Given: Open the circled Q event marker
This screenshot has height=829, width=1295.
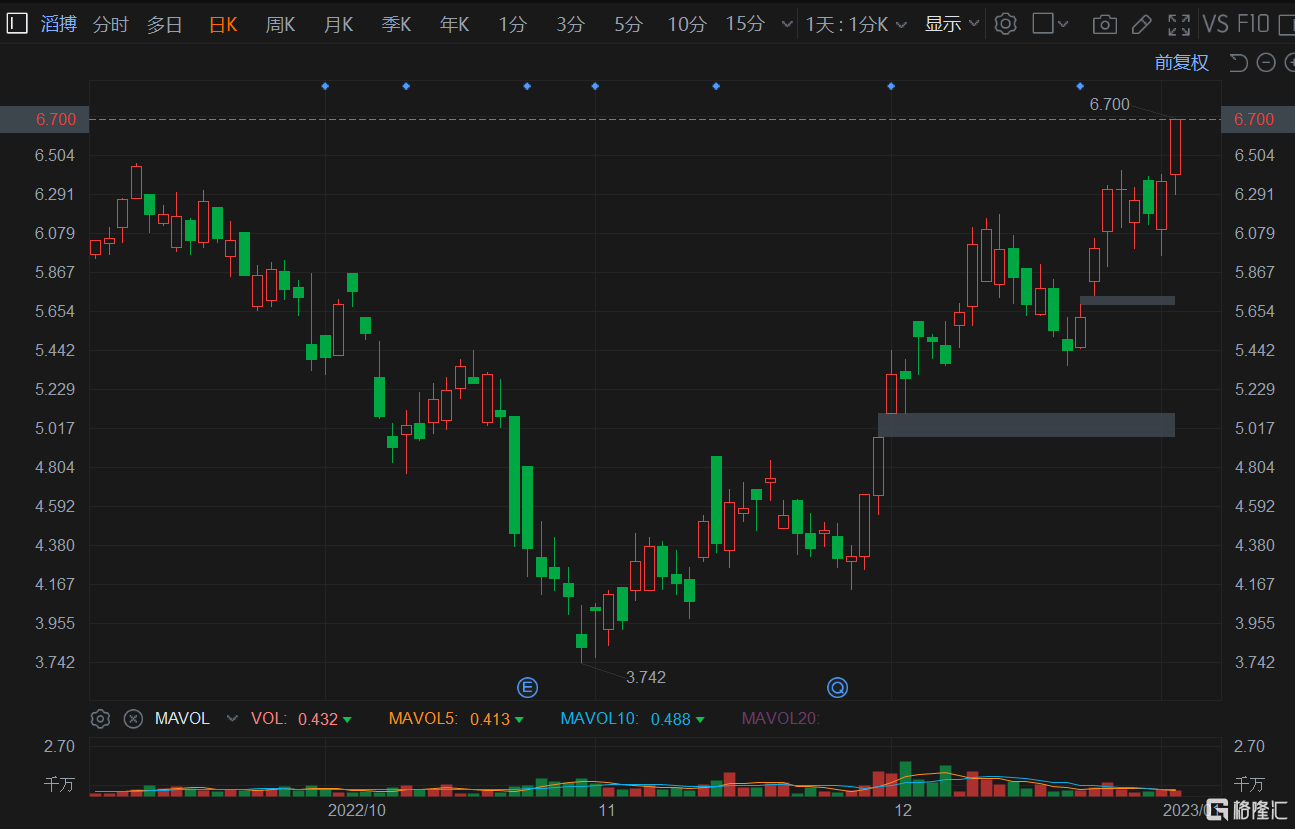Looking at the screenshot, I should pyautogui.click(x=837, y=687).
